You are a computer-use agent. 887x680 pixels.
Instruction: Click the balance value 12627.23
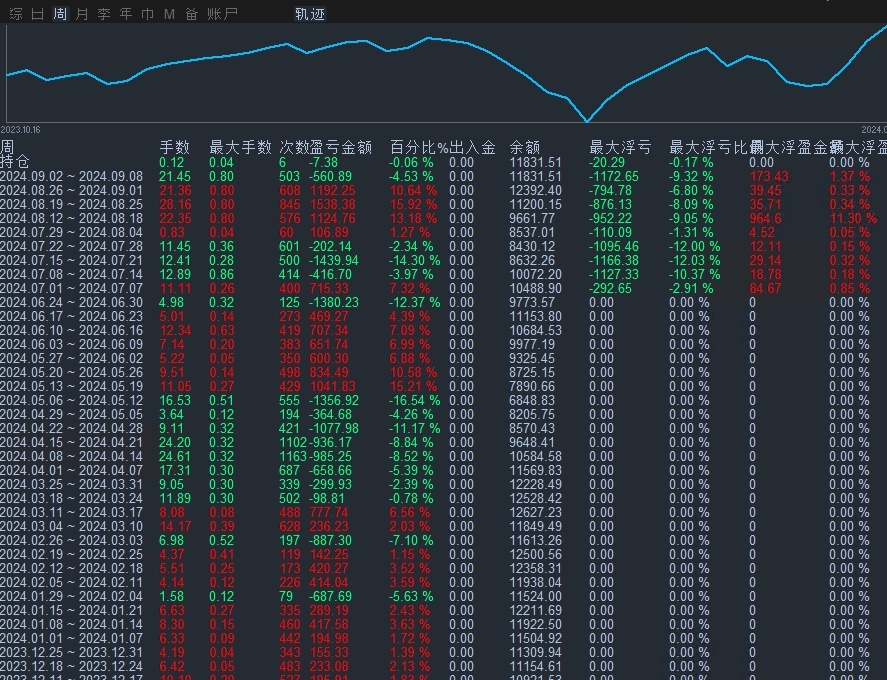click(535, 513)
